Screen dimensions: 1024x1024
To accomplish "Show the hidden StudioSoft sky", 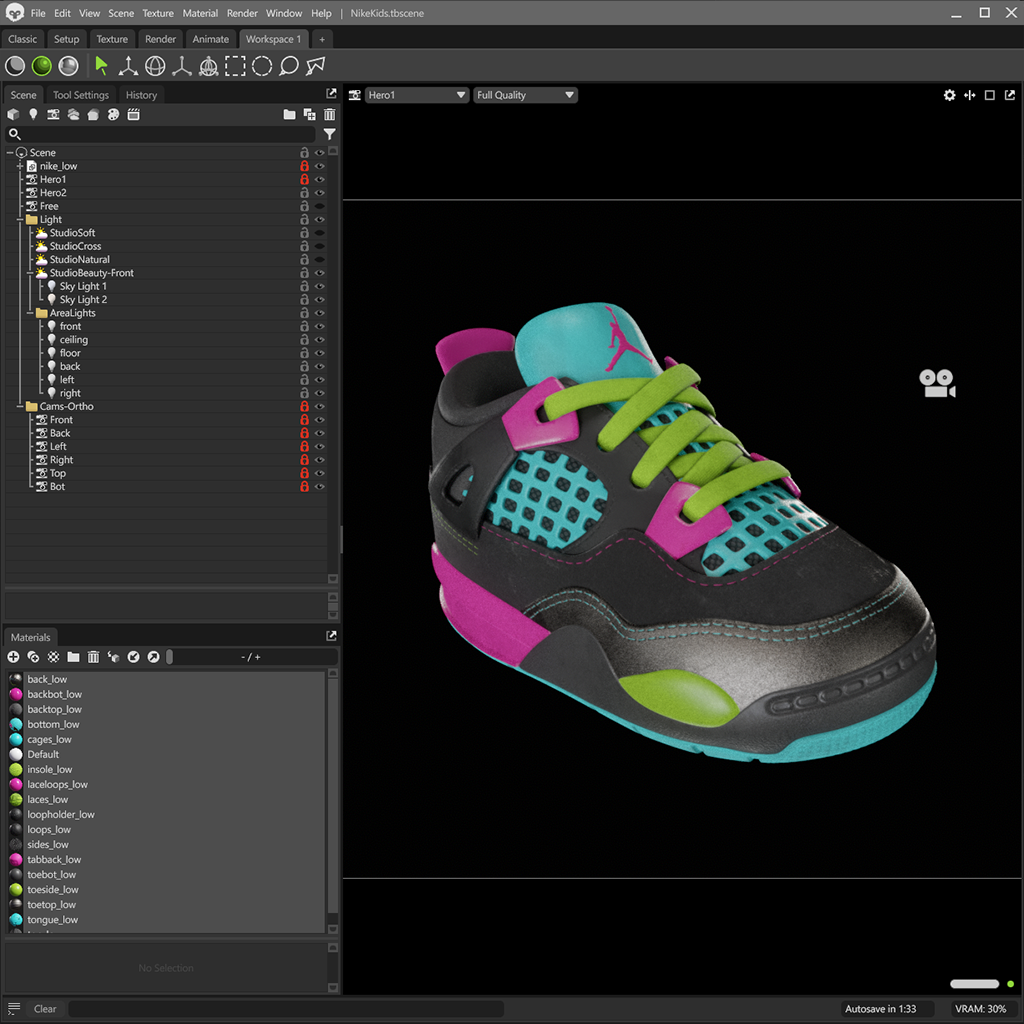I will 320,233.
